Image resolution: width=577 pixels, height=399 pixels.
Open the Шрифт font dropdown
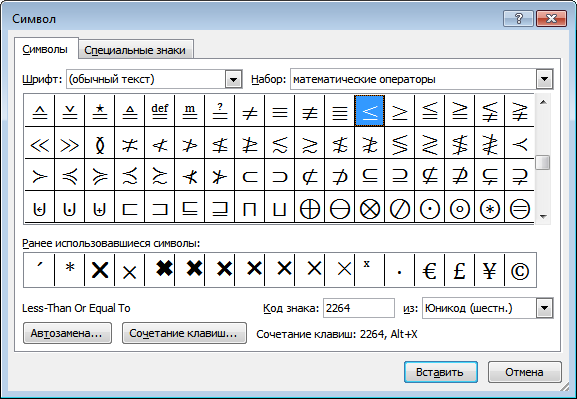tap(233, 79)
